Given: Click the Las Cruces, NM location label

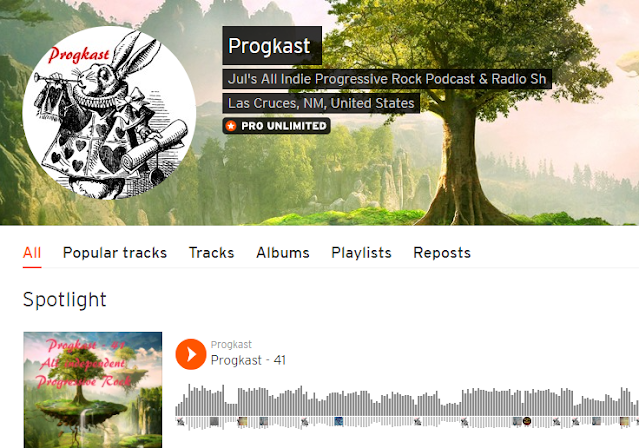Looking at the screenshot, I should (321, 103).
